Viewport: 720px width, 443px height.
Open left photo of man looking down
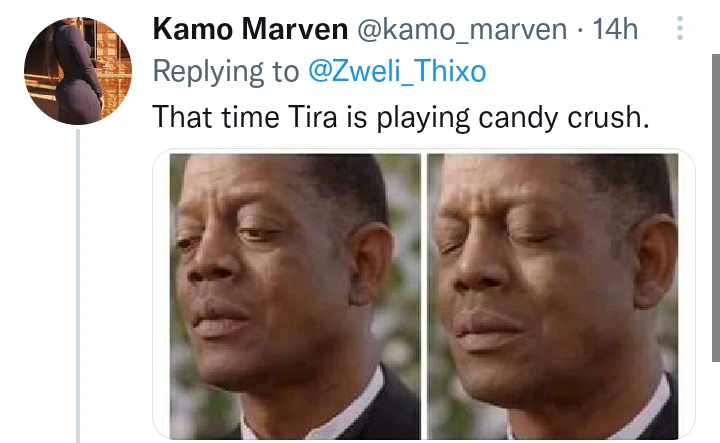coord(295,296)
